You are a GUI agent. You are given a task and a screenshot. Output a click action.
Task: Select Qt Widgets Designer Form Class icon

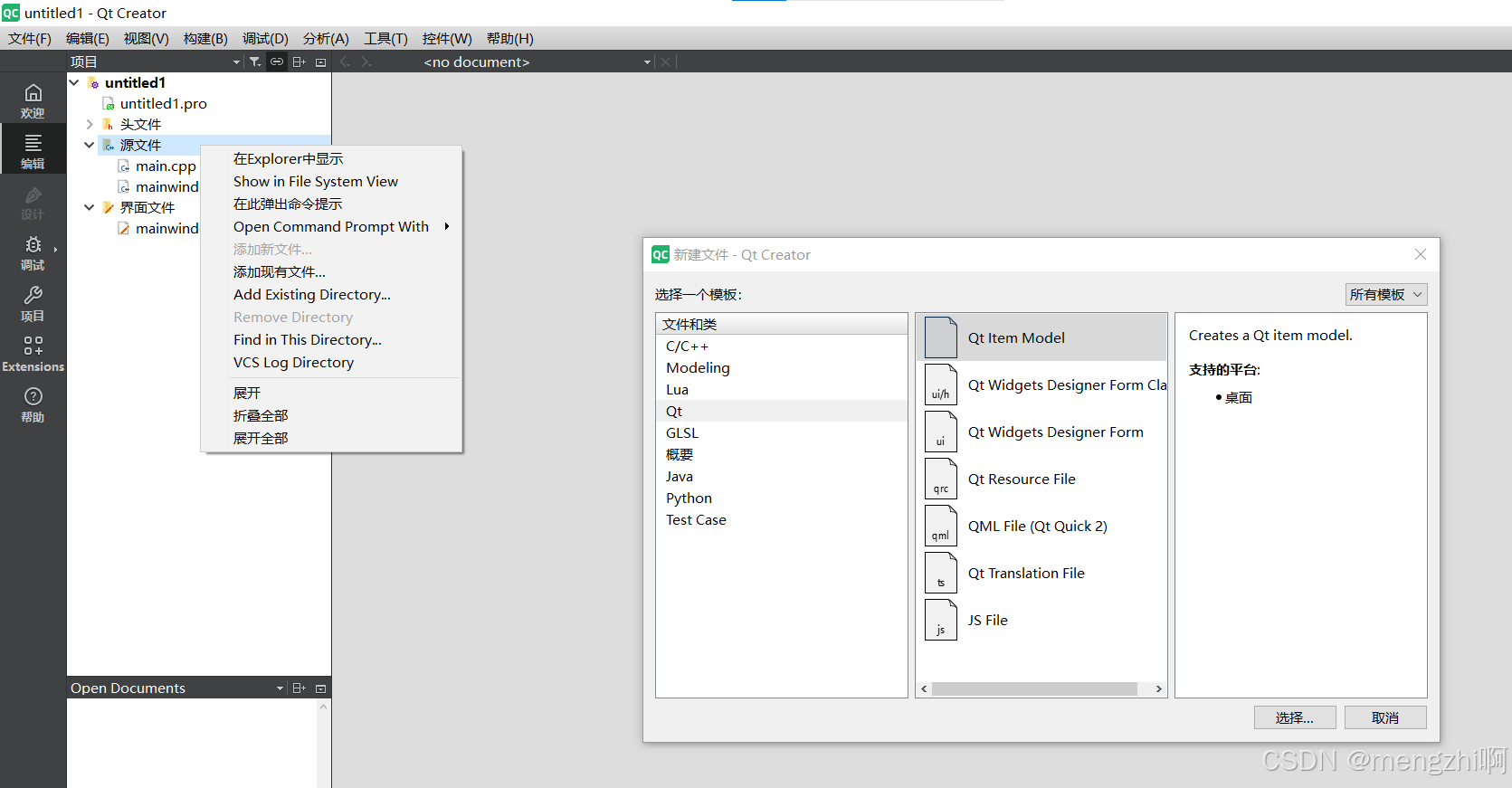click(x=941, y=385)
